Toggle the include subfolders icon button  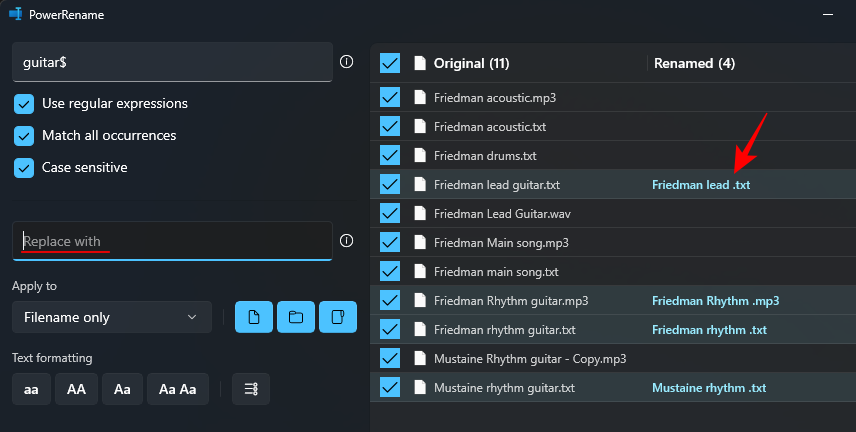coord(338,317)
